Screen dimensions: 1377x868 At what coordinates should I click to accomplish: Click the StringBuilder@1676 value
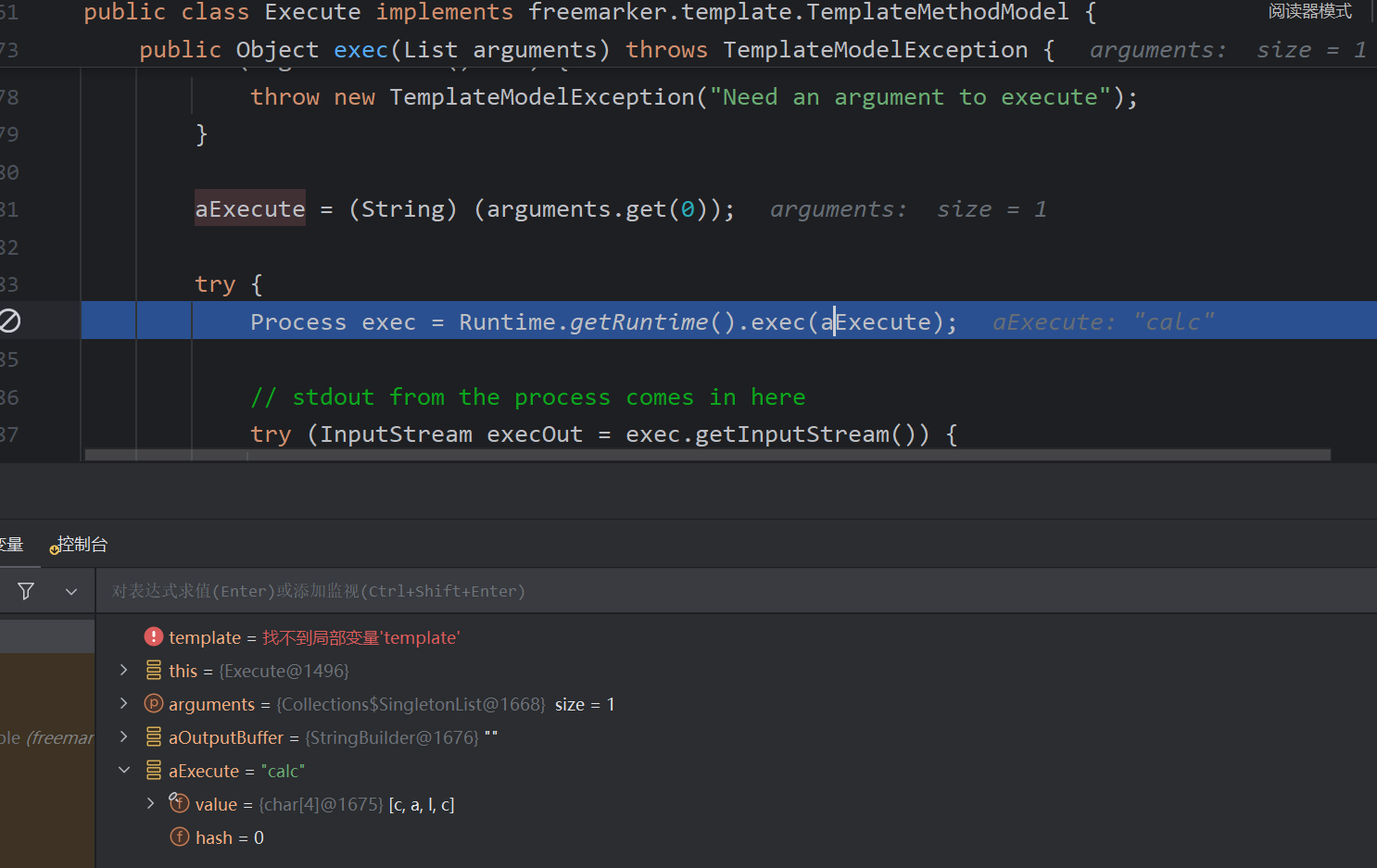point(392,737)
